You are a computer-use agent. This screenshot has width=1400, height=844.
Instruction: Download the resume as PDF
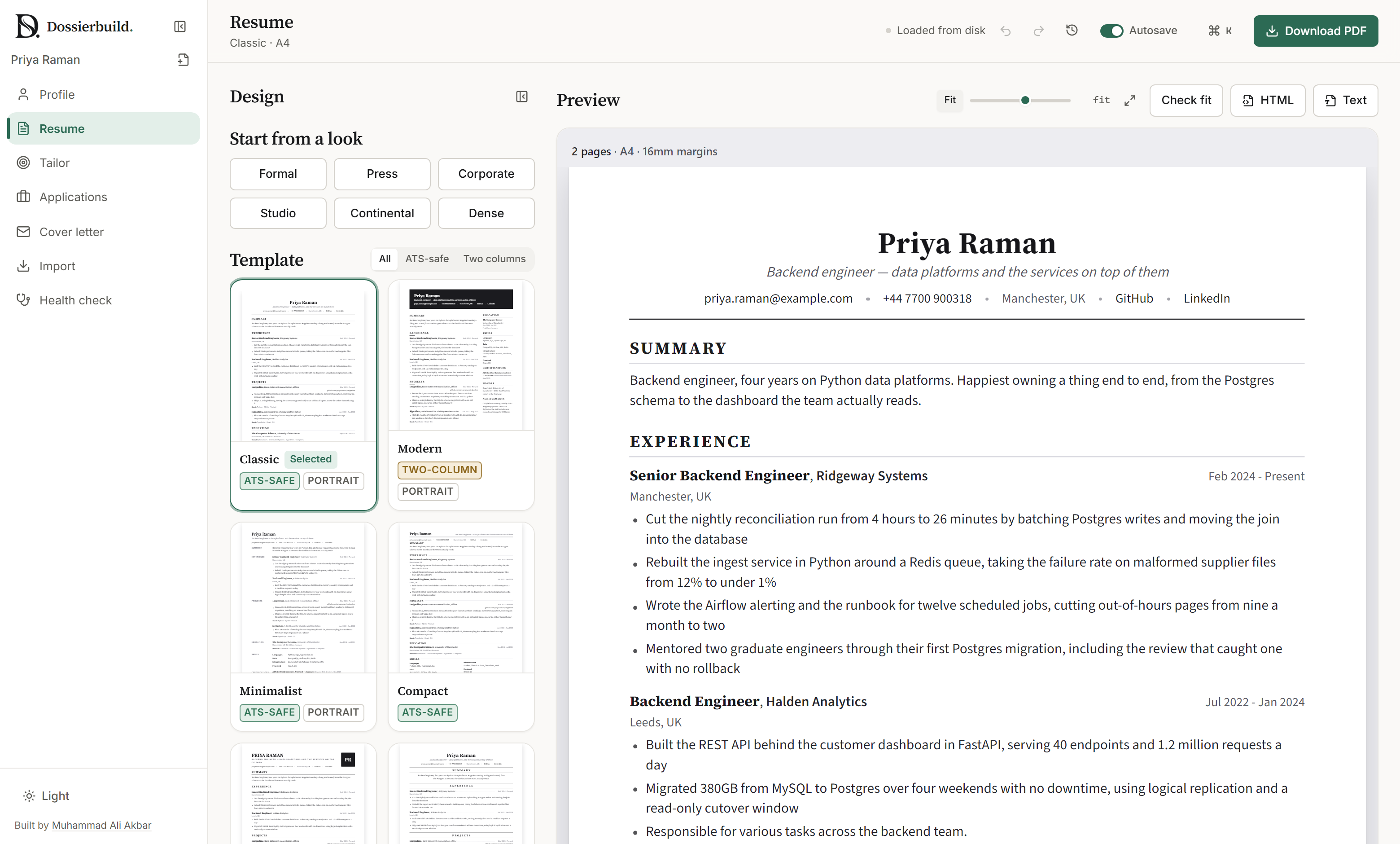click(1315, 31)
